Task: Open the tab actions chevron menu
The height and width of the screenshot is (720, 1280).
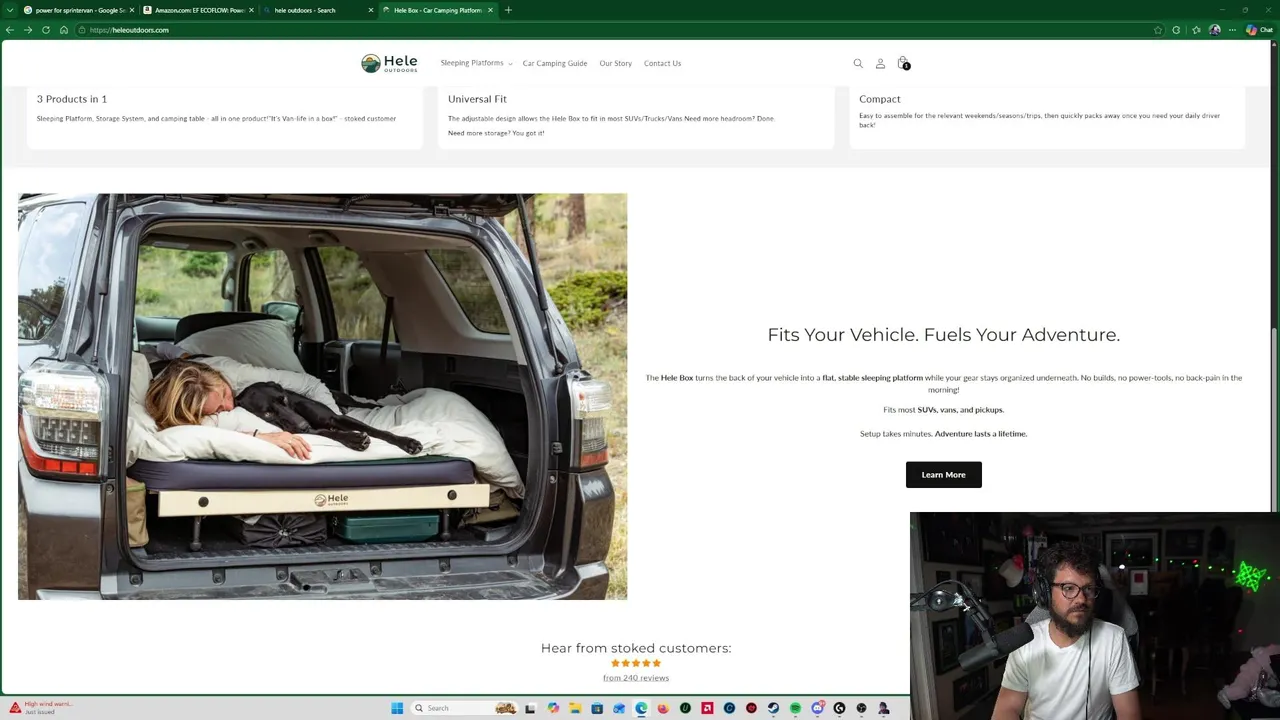Action: (9, 10)
